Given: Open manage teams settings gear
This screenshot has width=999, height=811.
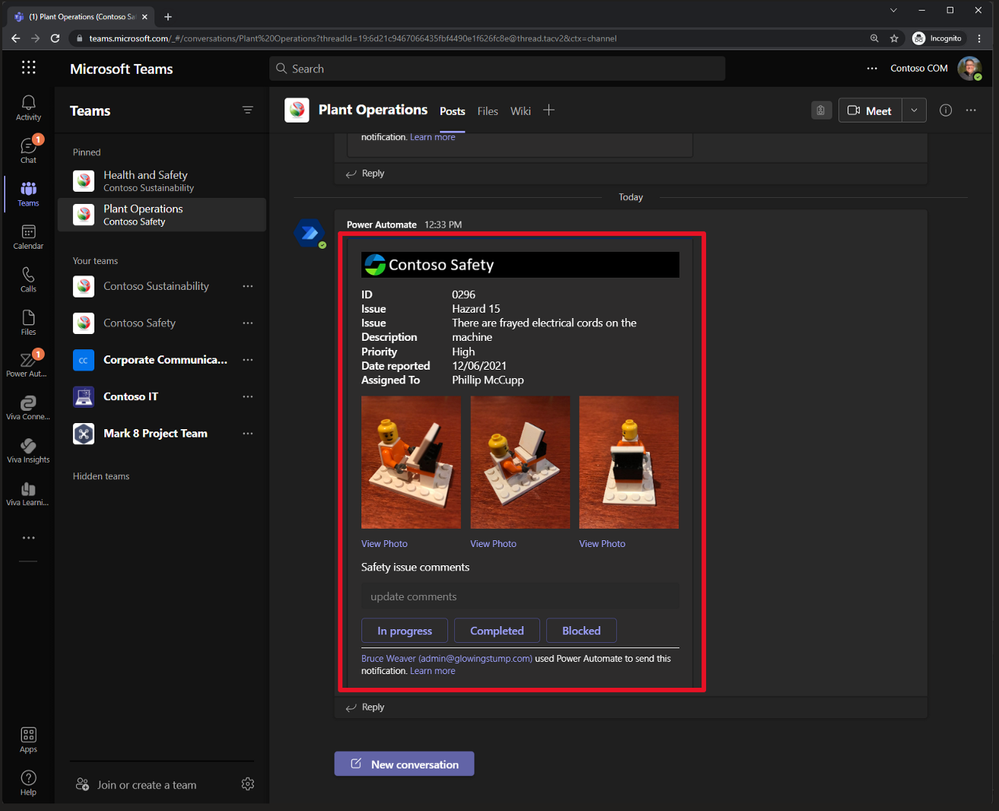Looking at the screenshot, I should coord(248,784).
